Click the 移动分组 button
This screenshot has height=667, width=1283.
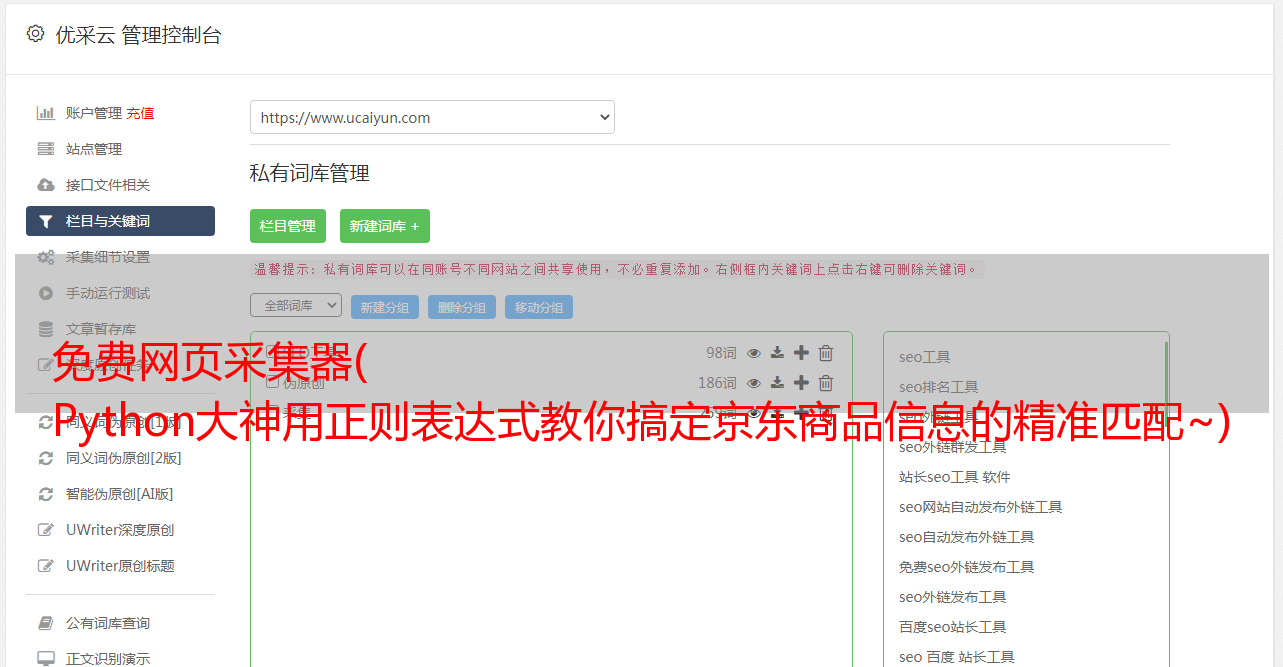tap(539, 307)
